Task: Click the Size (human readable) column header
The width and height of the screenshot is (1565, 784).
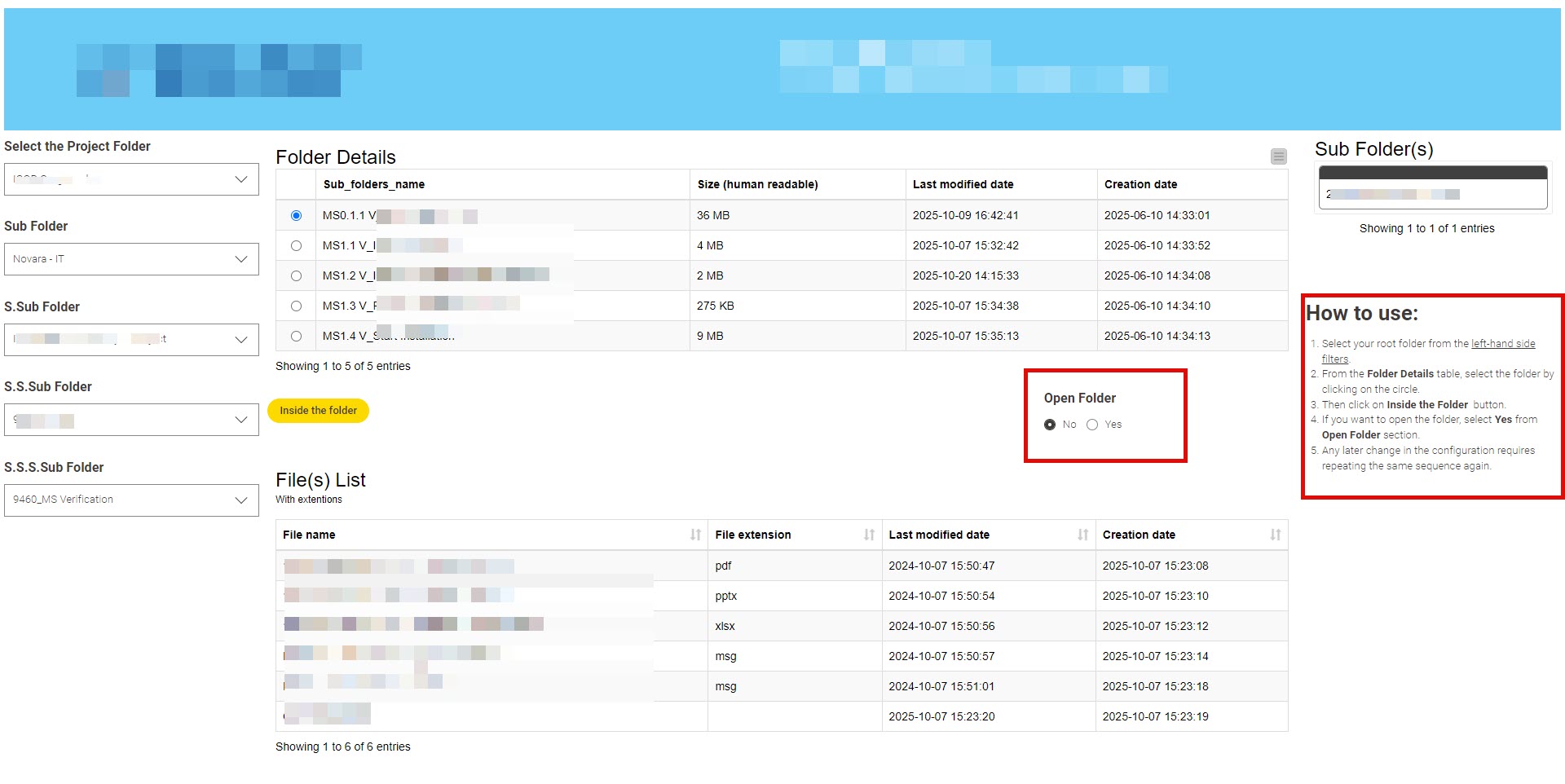Action: click(x=757, y=184)
